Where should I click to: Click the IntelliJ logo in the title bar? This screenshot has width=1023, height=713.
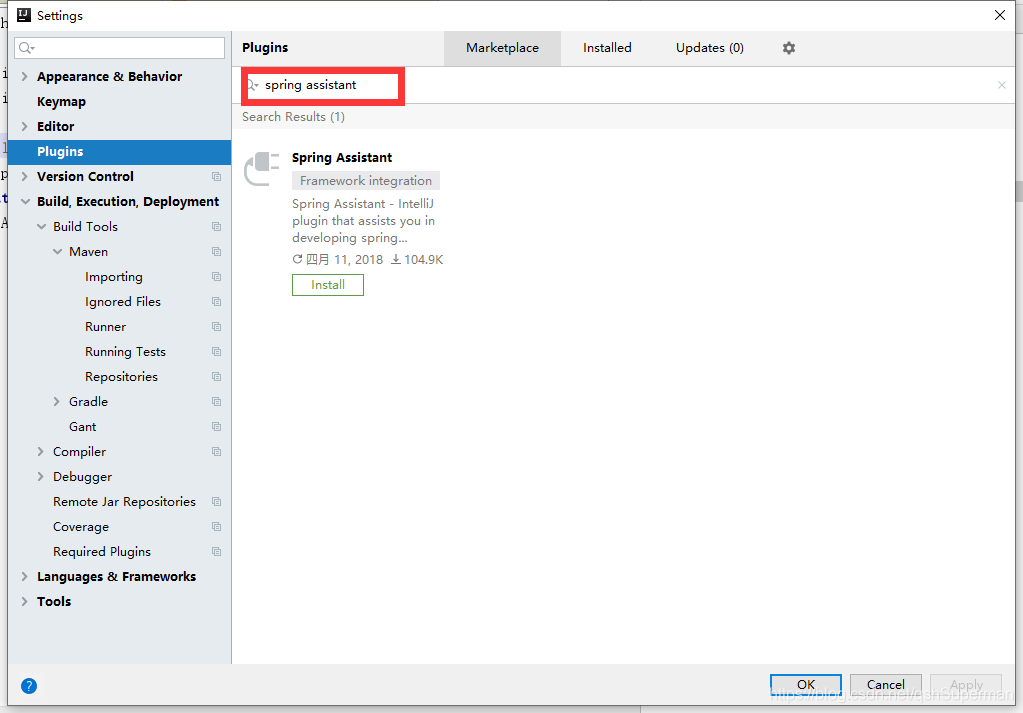[24, 15]
